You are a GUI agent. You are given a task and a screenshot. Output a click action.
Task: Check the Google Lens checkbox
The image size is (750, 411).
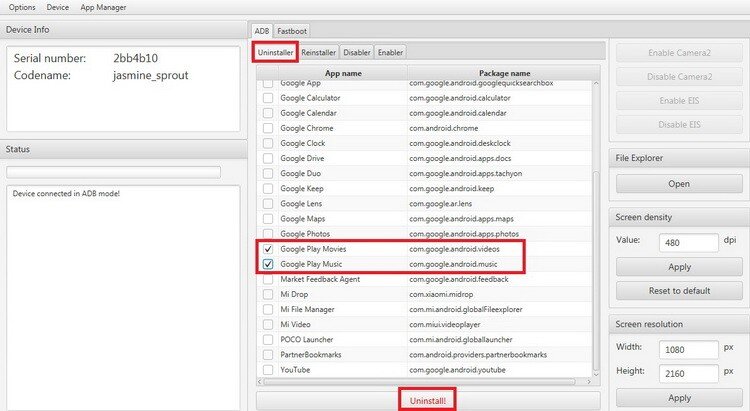click(268, 204)
